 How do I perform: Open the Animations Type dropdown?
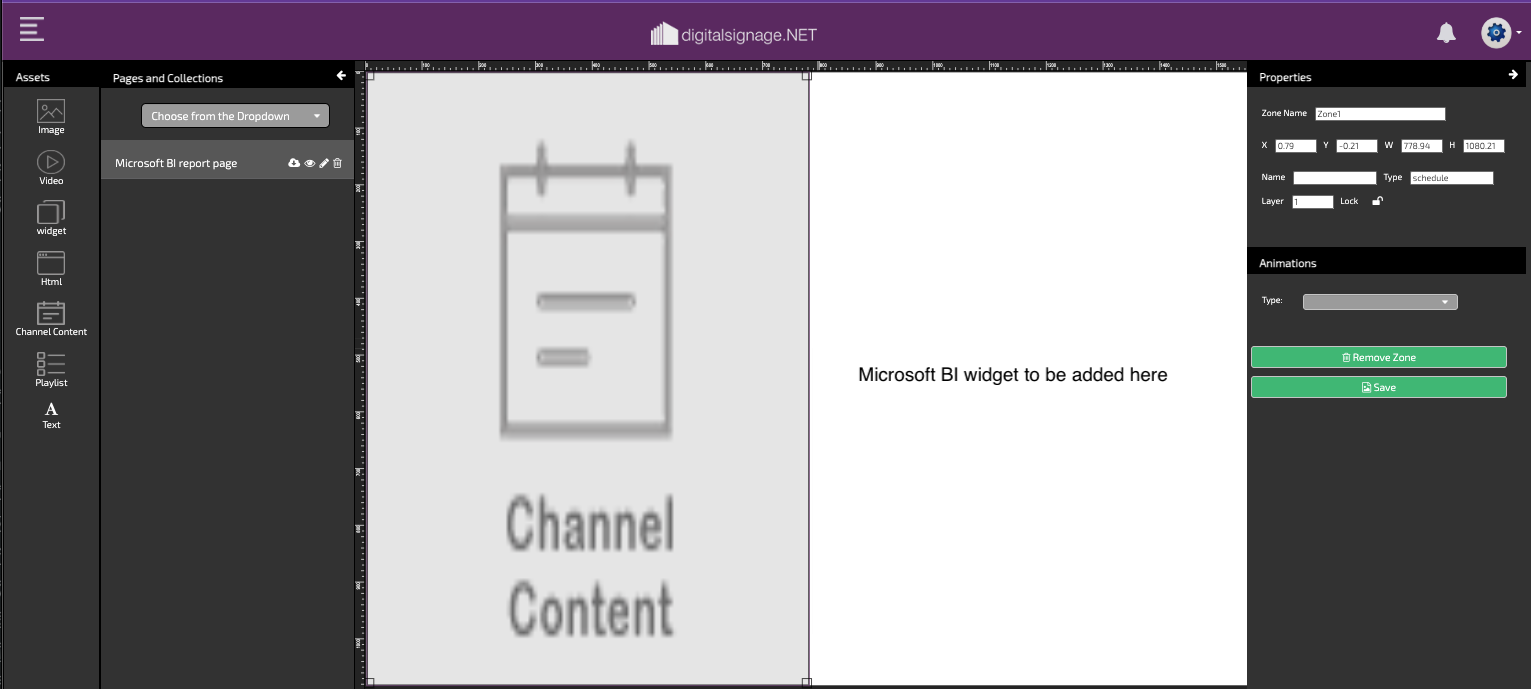[1380, 302]
